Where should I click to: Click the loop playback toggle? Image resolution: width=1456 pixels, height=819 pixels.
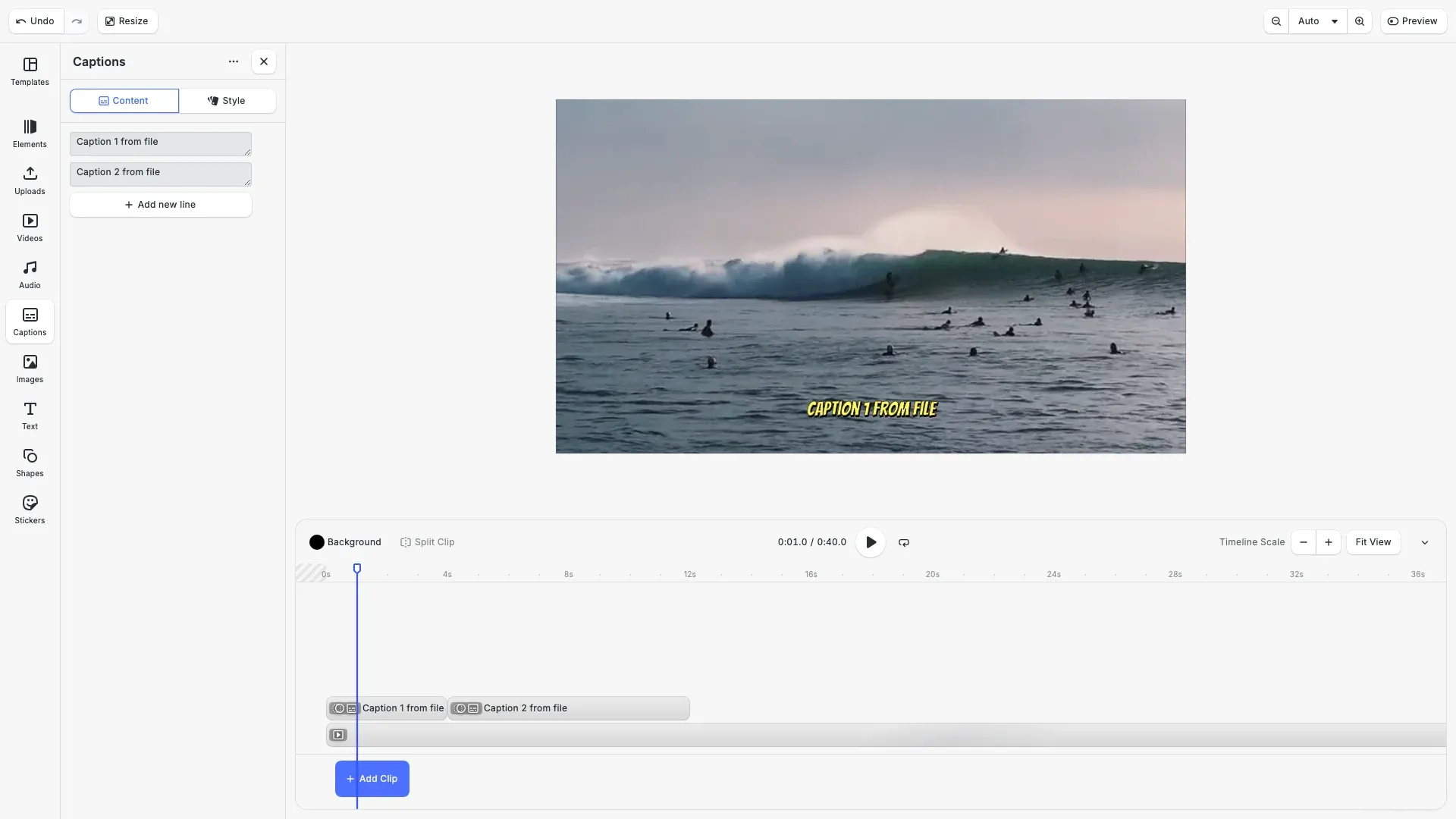(x=903, y=541)
